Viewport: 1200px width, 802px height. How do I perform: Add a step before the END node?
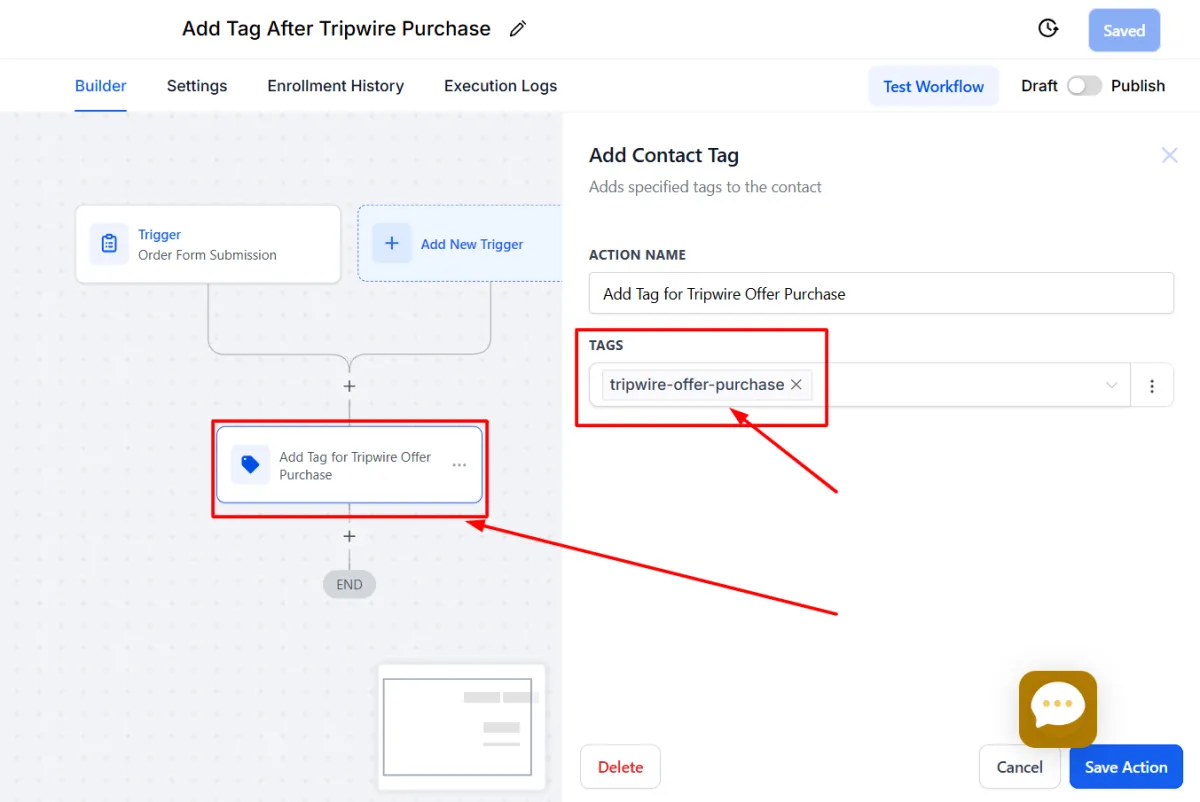tap(349, 537)
